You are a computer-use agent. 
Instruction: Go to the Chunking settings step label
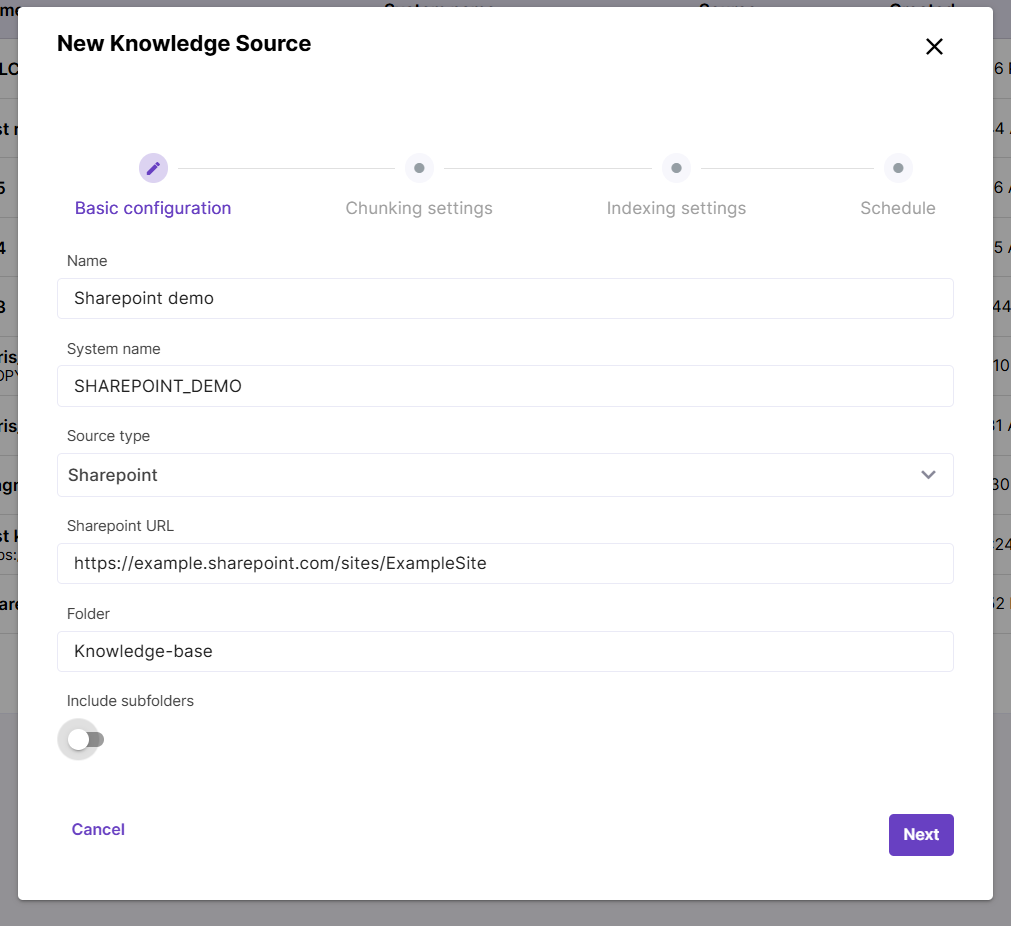(419, 208)
